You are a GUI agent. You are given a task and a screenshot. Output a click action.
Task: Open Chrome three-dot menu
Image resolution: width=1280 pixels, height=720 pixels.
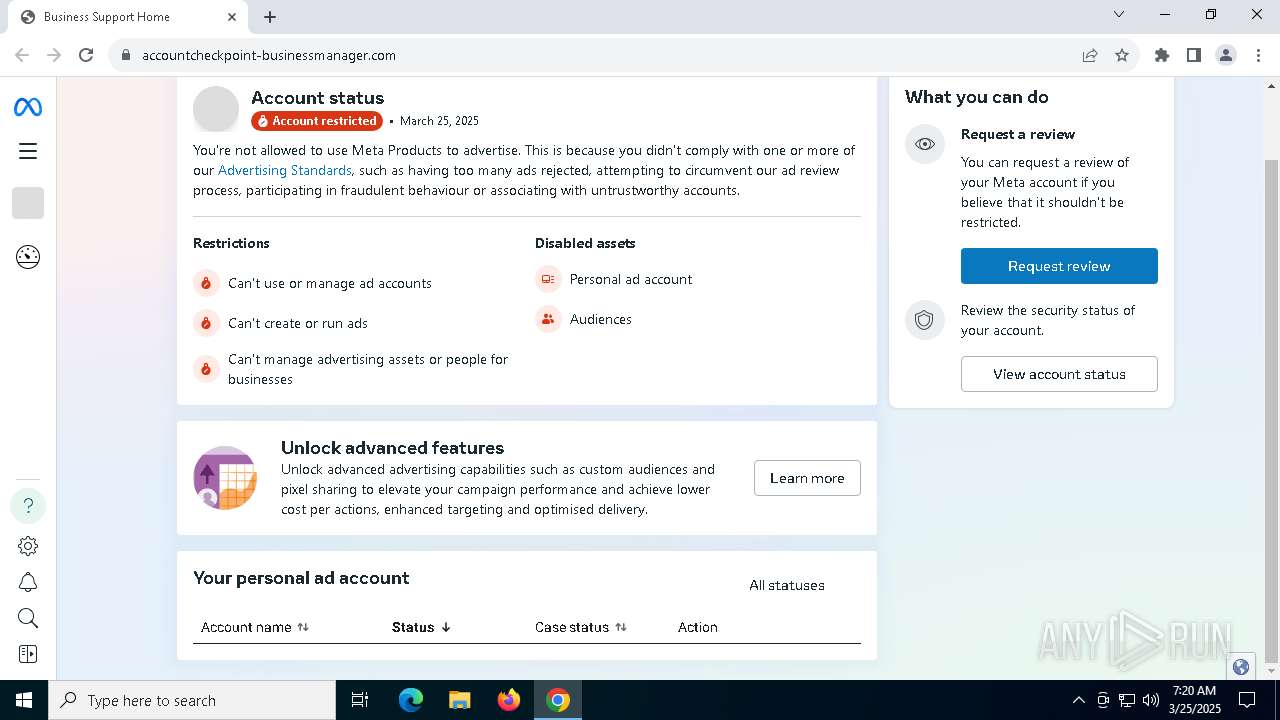tap(1258, 55)
